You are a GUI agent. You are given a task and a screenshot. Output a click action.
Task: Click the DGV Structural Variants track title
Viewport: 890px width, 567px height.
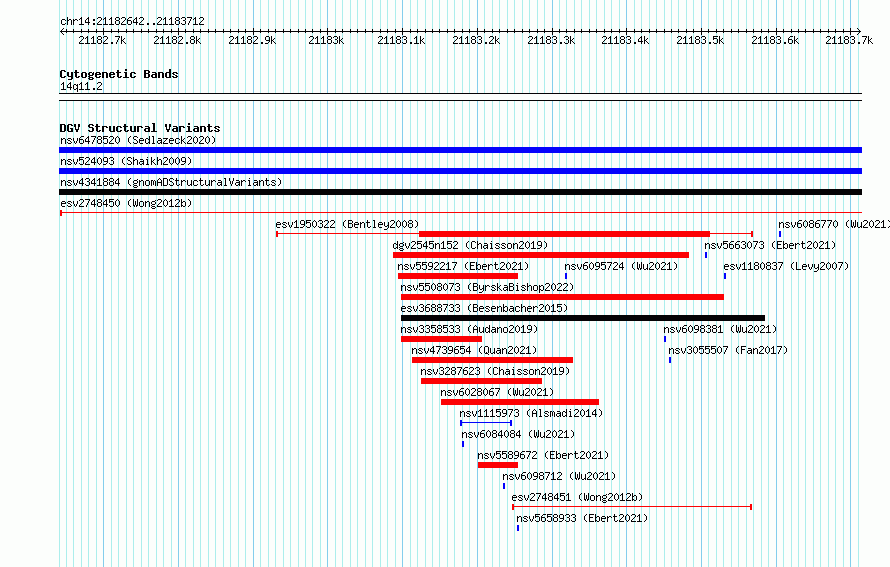tap(140, 128)
